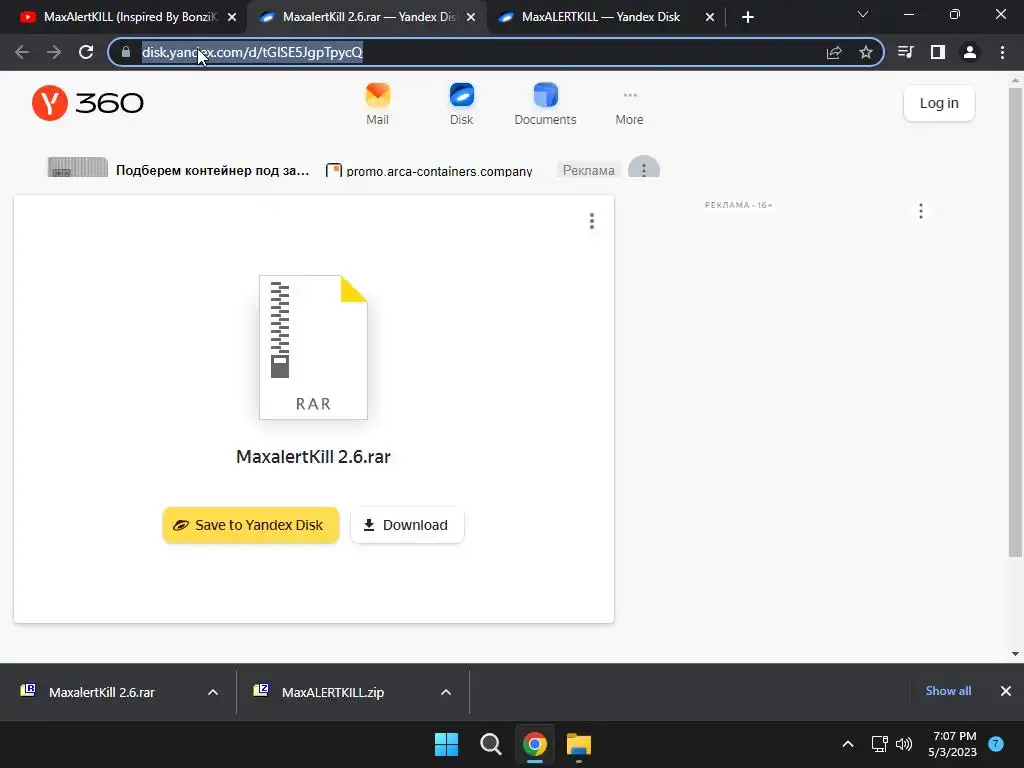Click scrollbar down arrow
1024x768 pixels.
(x=1015, y=653)
